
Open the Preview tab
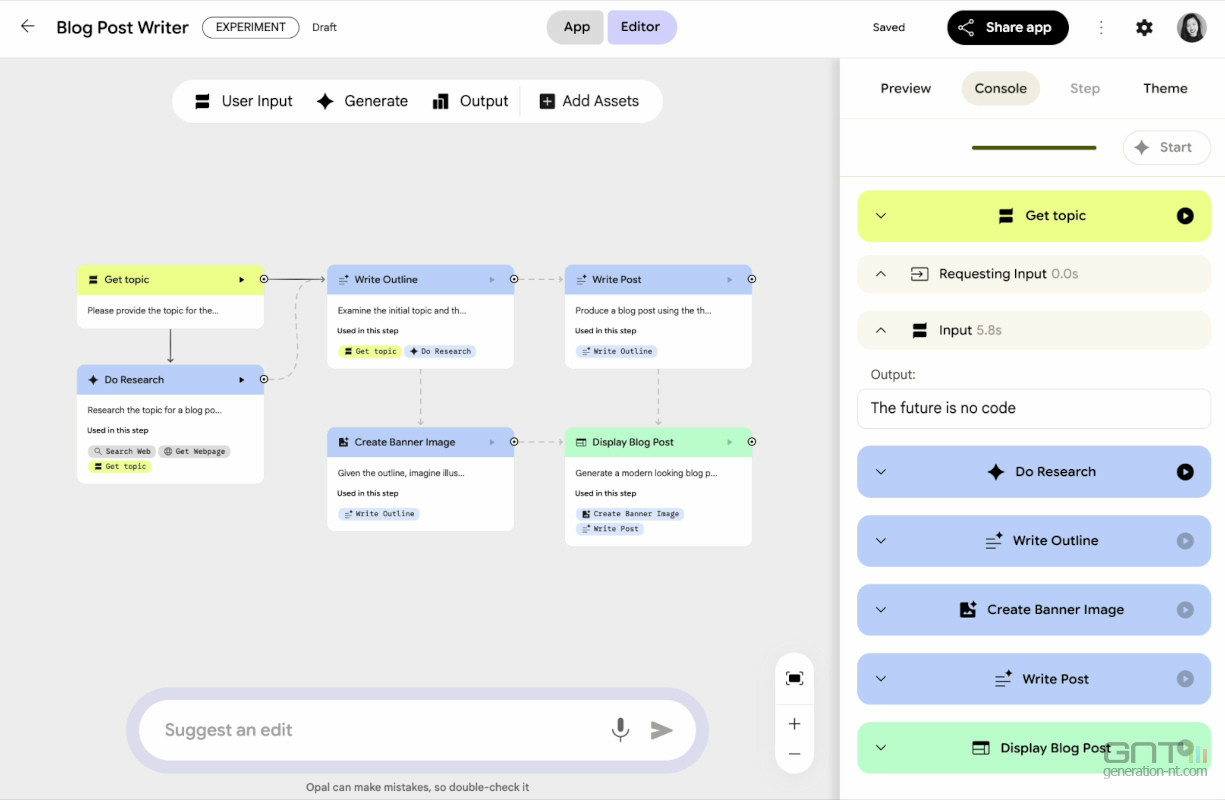click(905, 88)
